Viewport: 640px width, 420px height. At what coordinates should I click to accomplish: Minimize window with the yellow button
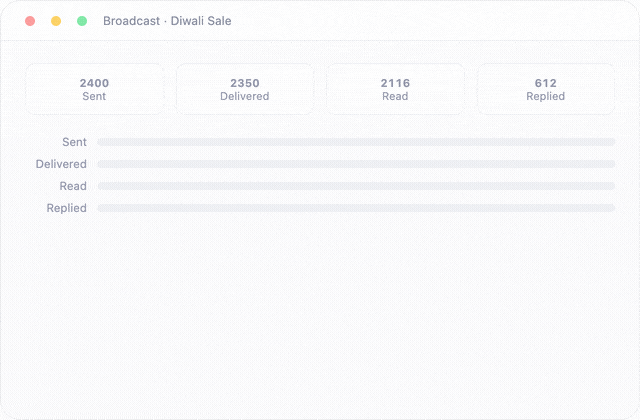[56, 21]
